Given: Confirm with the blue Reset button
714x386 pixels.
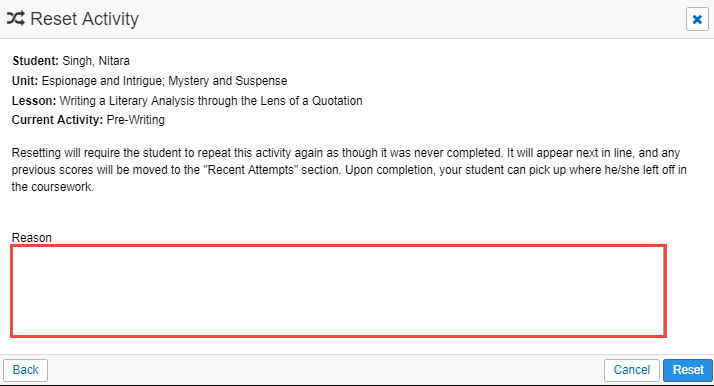Looking at the screenshot, I should (x=688, y=370).
